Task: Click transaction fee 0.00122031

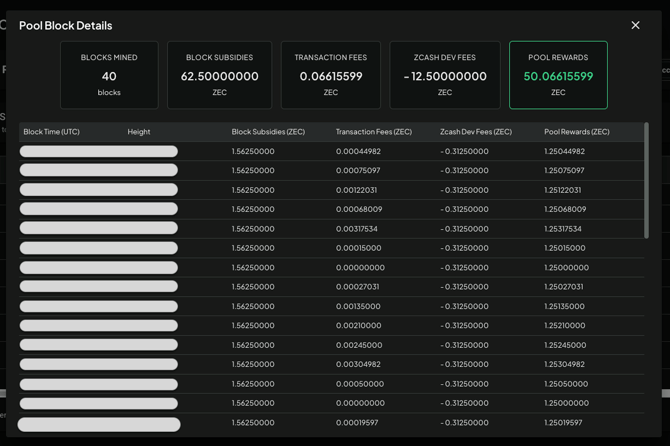Action: pyautogui.click(x=356, y=190)
